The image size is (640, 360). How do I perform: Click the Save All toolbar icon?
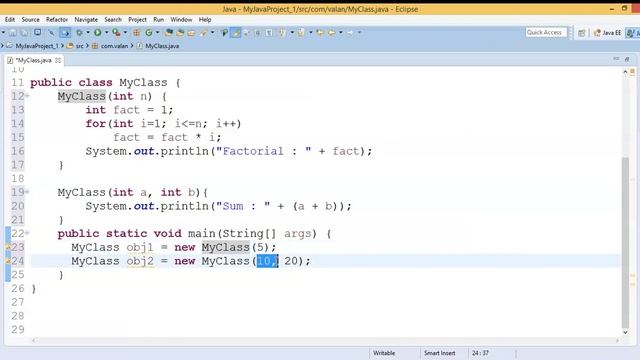[24, 32]
